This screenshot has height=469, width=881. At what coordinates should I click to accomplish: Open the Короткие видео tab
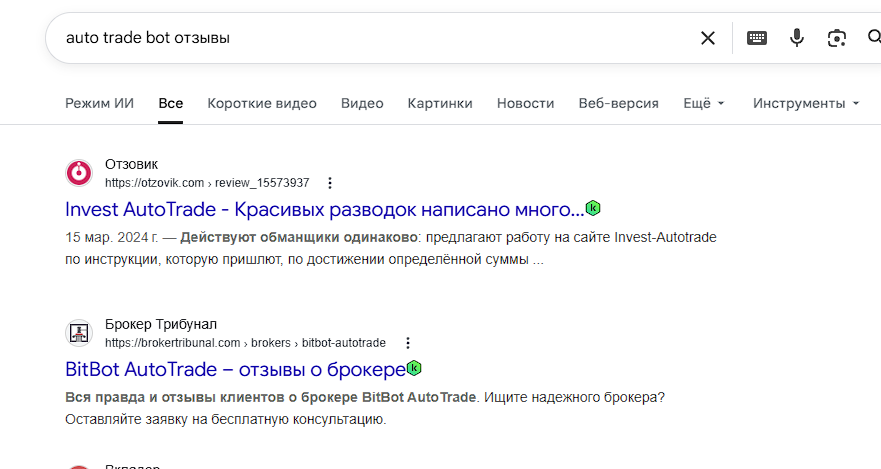[262, 103]
